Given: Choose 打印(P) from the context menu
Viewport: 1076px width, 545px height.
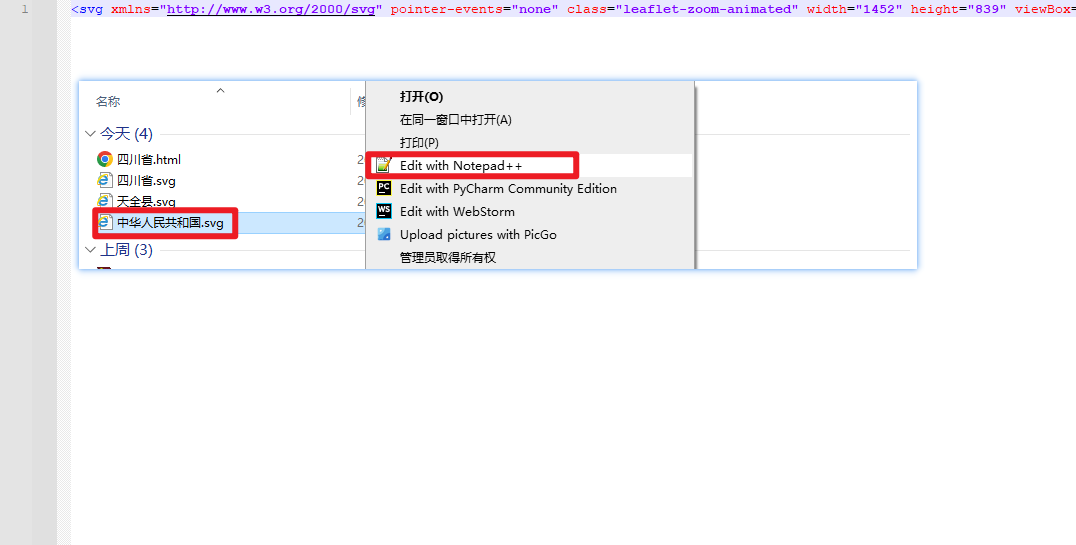Looking at the screenshot, I should point(419,143).
